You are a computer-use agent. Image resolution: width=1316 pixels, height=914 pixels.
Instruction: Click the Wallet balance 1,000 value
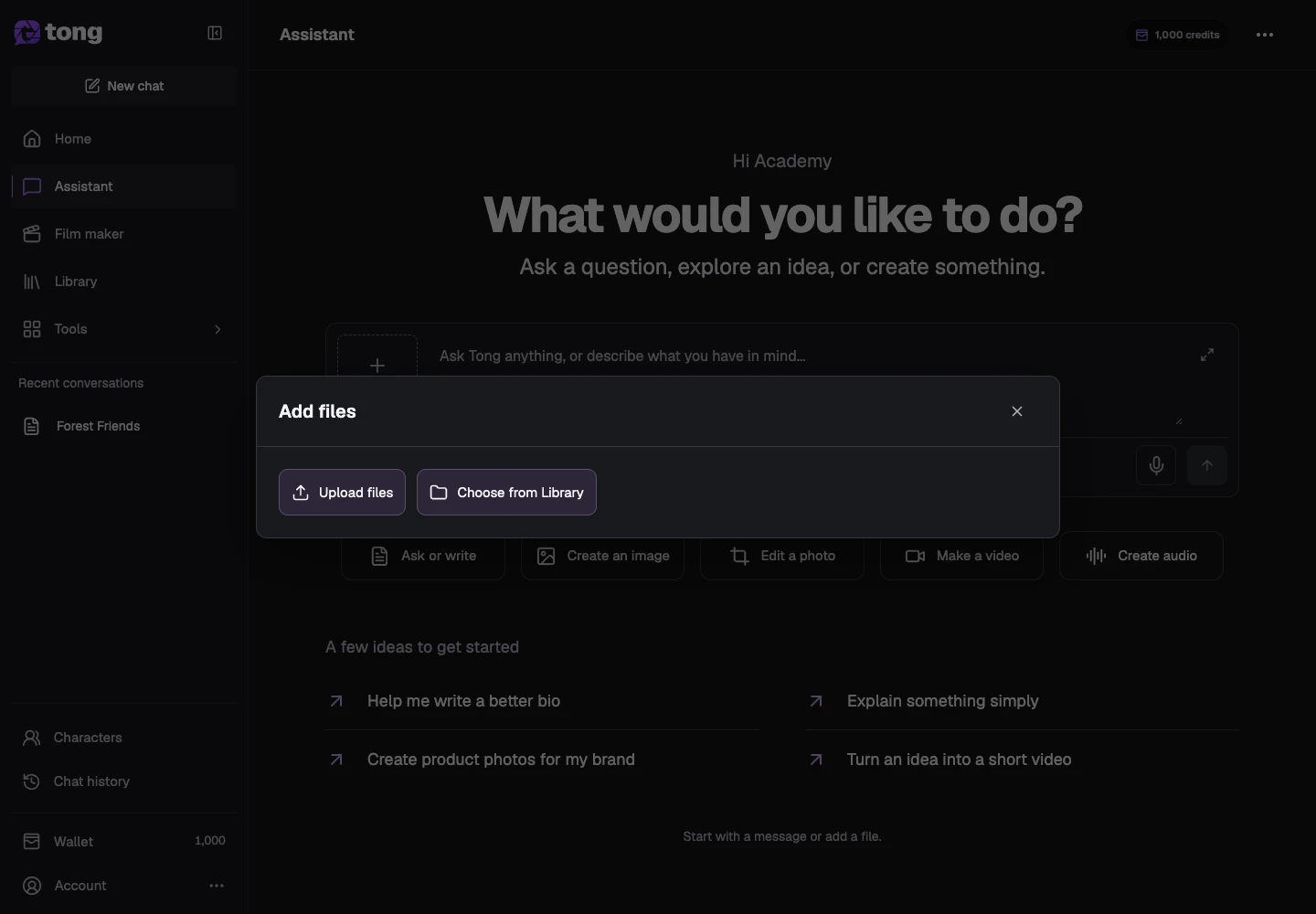point(210,841)
